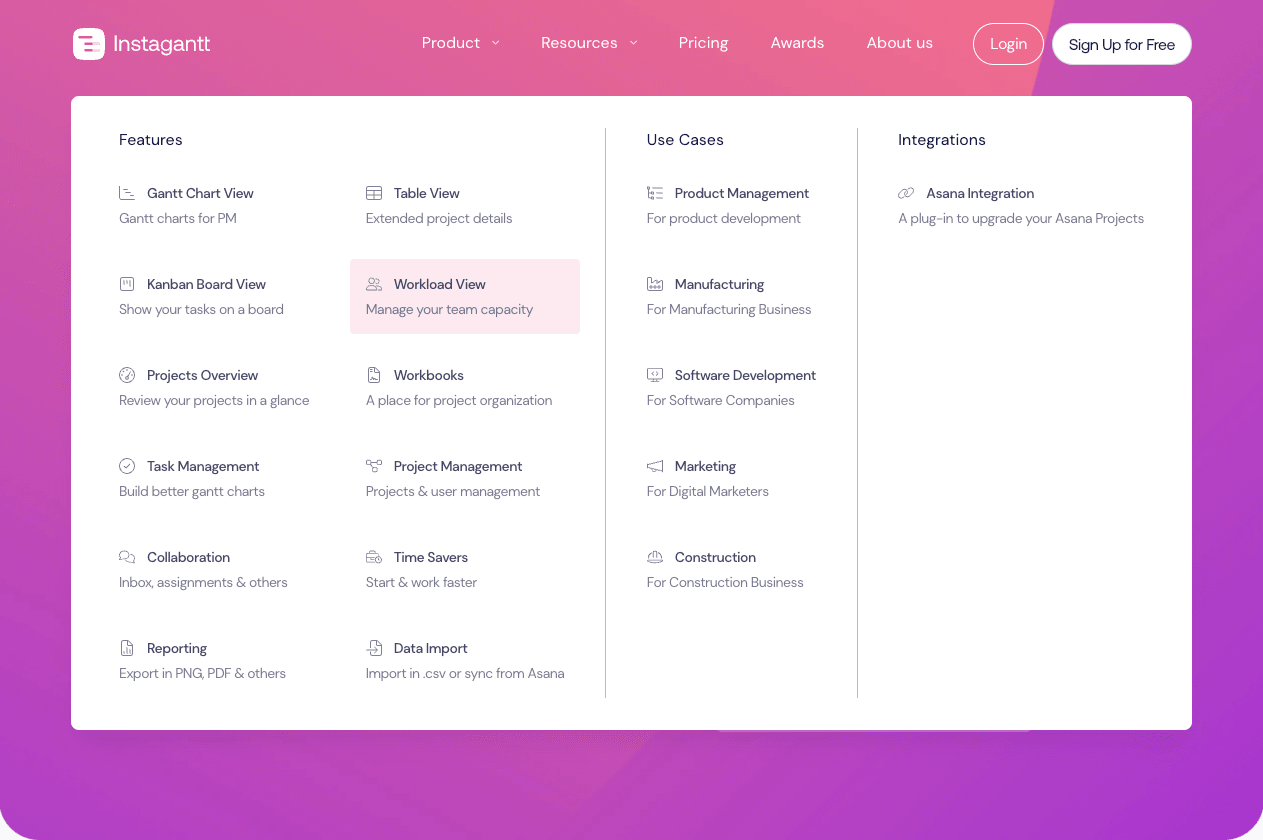Open the Software Development use case
The width and height of the screenshot is (1263, 840).
[x=745, y=375]
